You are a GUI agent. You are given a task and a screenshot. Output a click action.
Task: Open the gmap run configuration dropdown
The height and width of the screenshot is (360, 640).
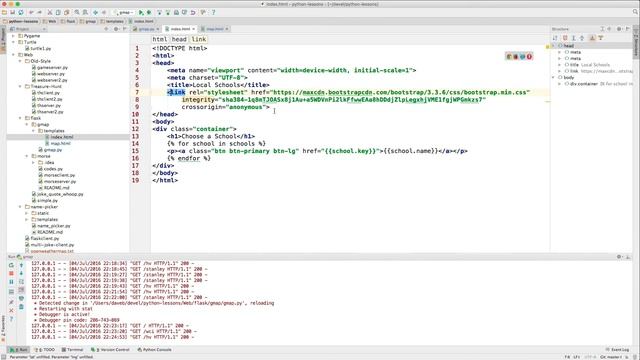(124, 13)
